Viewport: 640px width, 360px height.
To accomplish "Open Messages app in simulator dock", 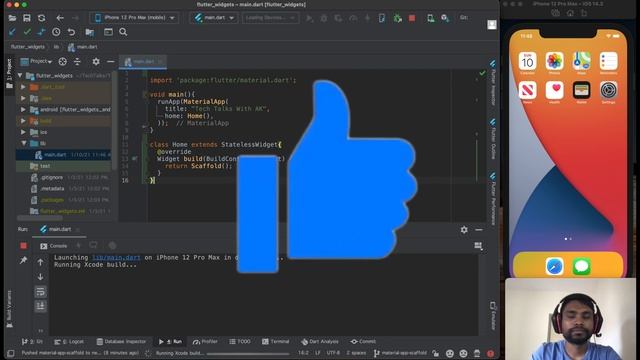I will click(x=582, y=266).
